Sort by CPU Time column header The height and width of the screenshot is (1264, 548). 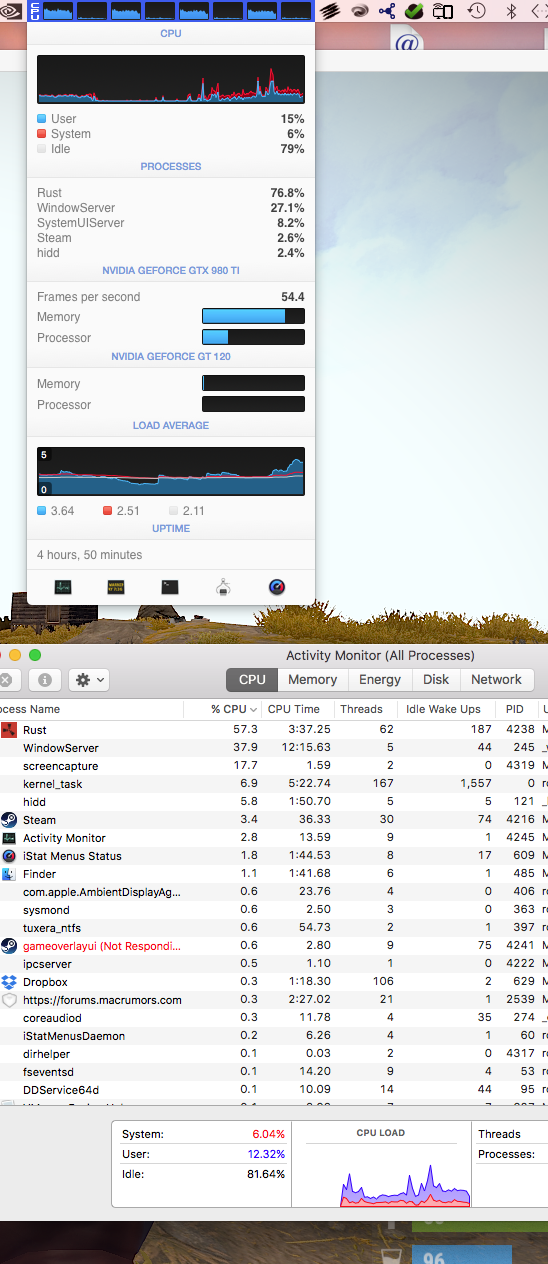point(297,709)
